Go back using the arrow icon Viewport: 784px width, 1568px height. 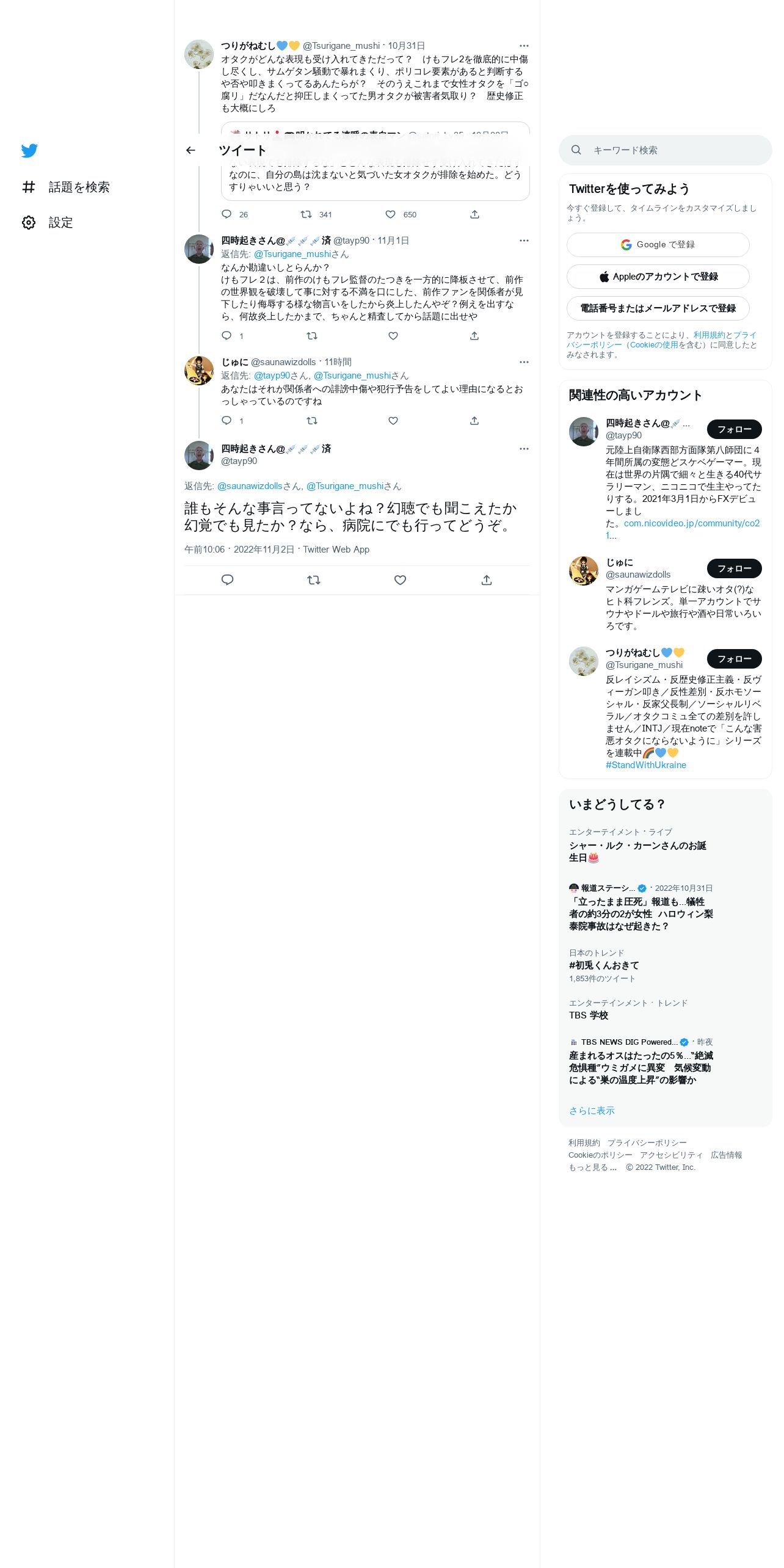[191, 150]
